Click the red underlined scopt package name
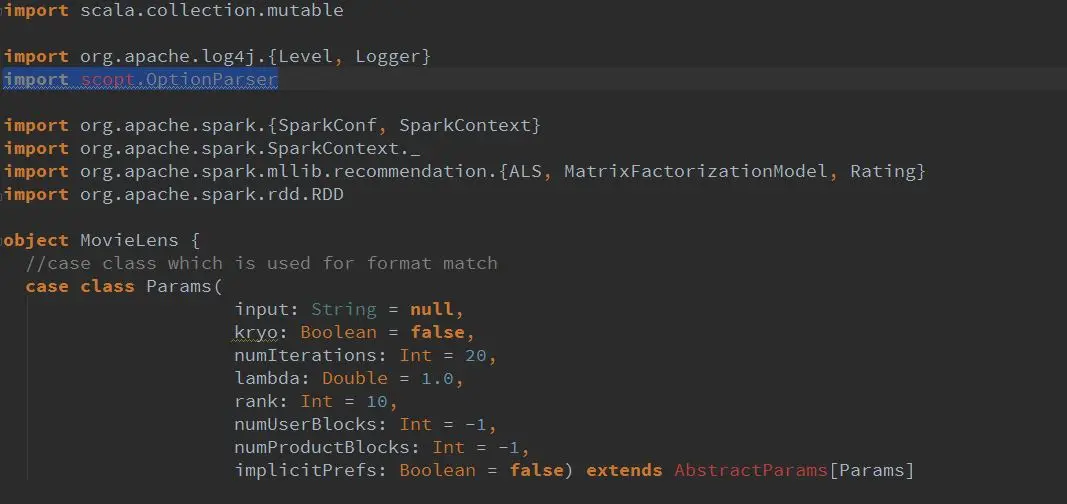 (107, 80)
